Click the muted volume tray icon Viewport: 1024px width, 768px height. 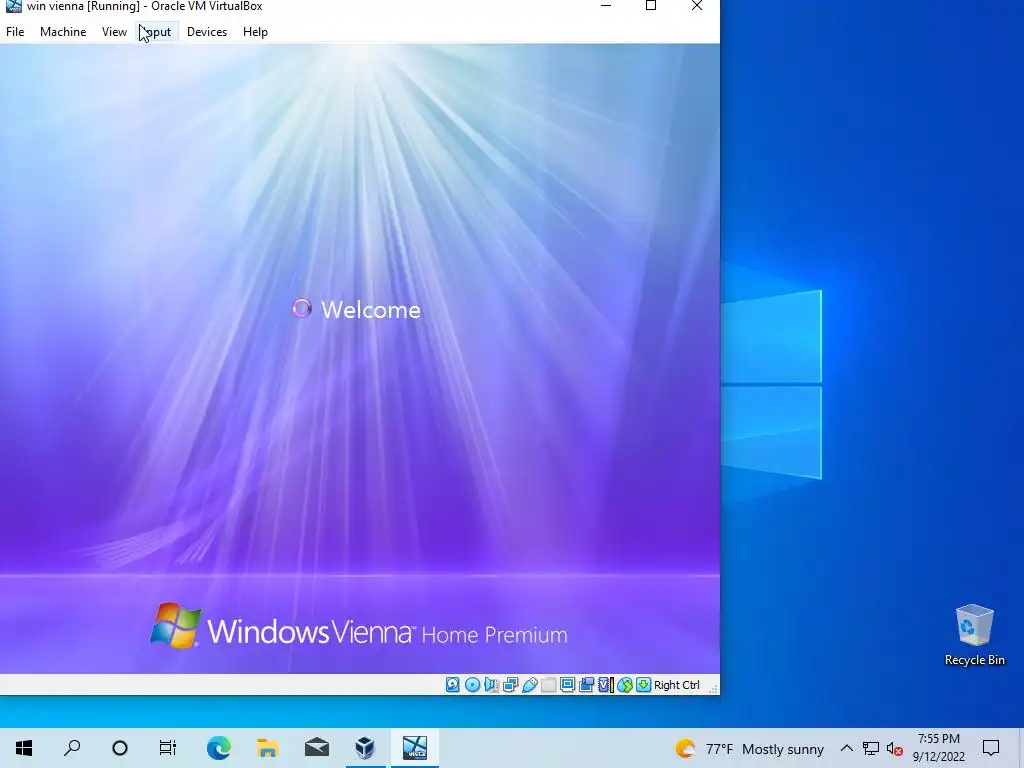895,749
